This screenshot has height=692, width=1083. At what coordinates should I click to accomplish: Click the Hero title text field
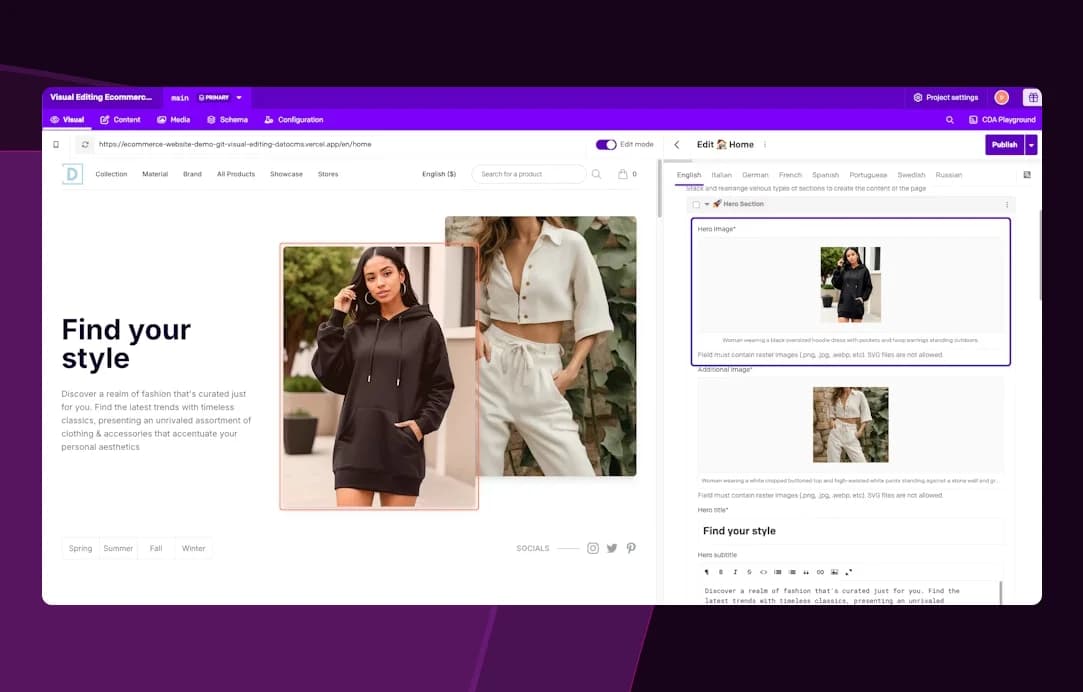coord(850,531)
